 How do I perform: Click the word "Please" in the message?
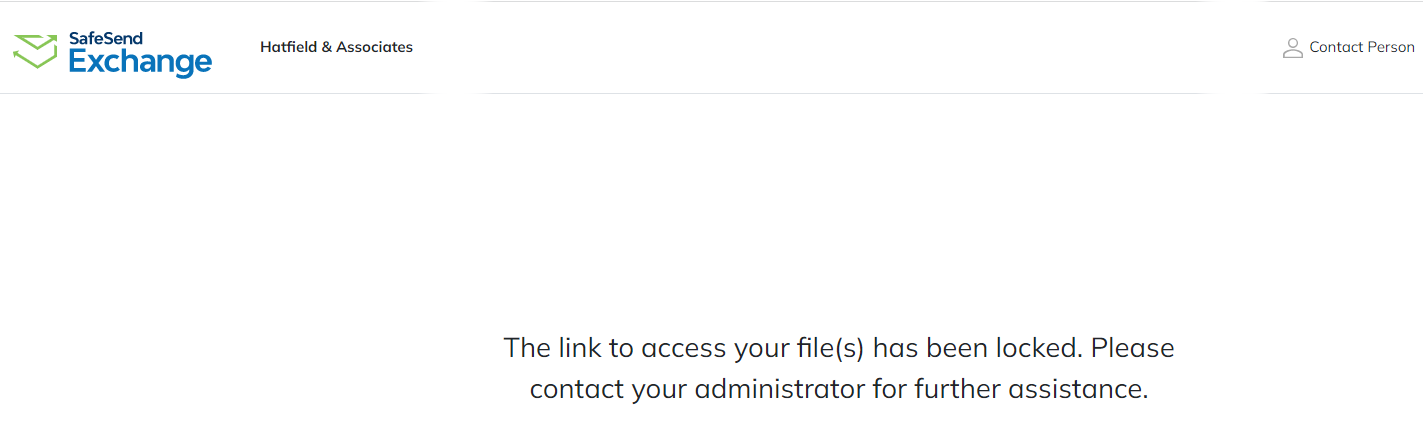(x=1132, y=348)
